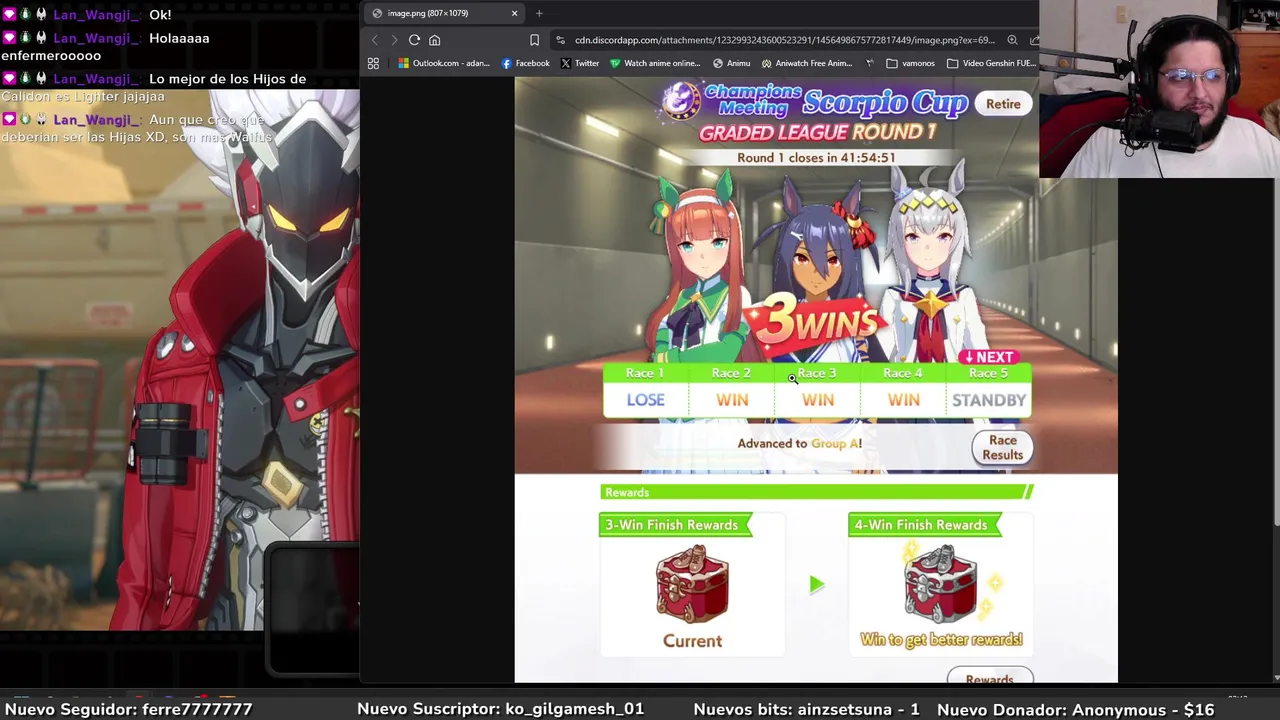Open the apps grid icon in bookmarks bar
Viewport: 1280px width, 720px height.
(x=373, y=63)
